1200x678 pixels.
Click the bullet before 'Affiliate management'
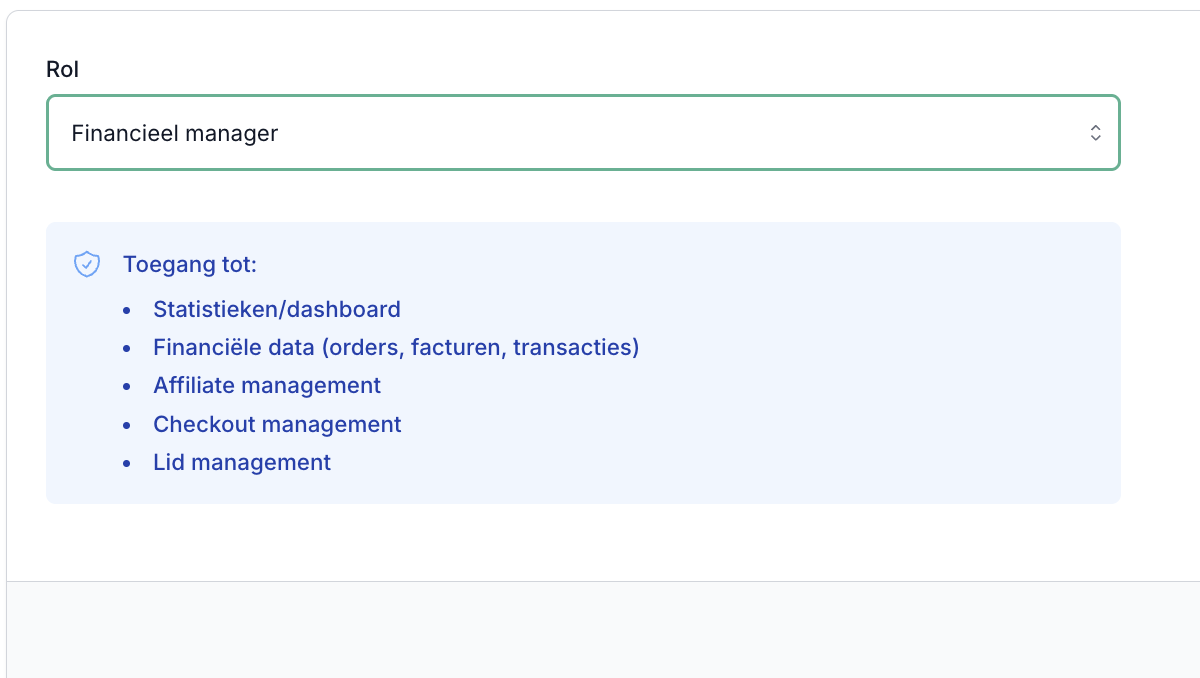point(127,387)
